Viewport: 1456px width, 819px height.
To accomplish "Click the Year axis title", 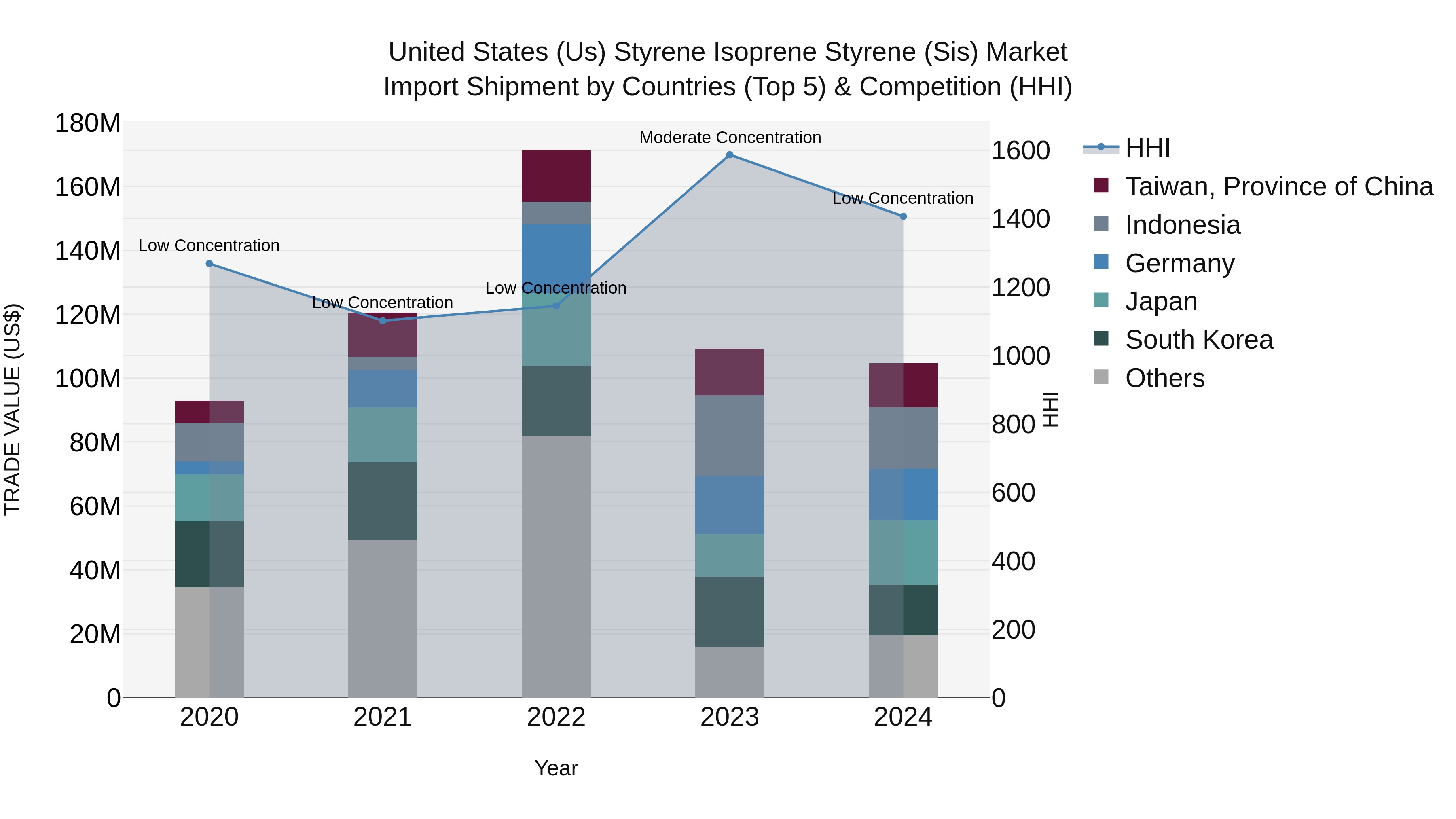I will click(x=556, y=768).
